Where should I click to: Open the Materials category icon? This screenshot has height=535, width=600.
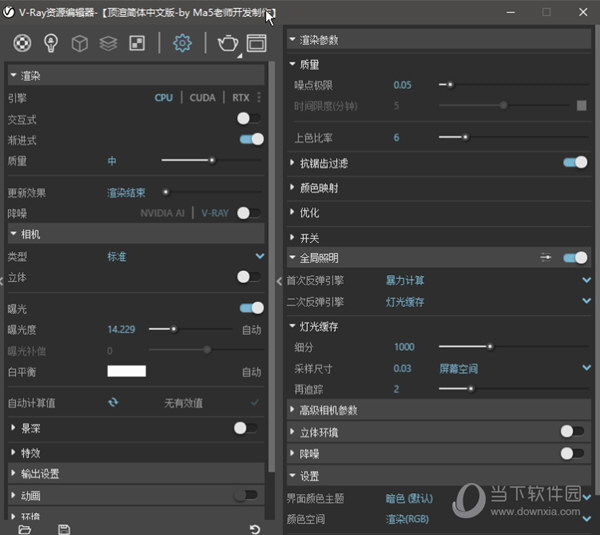pyautogui.click(x=22, y=43)
